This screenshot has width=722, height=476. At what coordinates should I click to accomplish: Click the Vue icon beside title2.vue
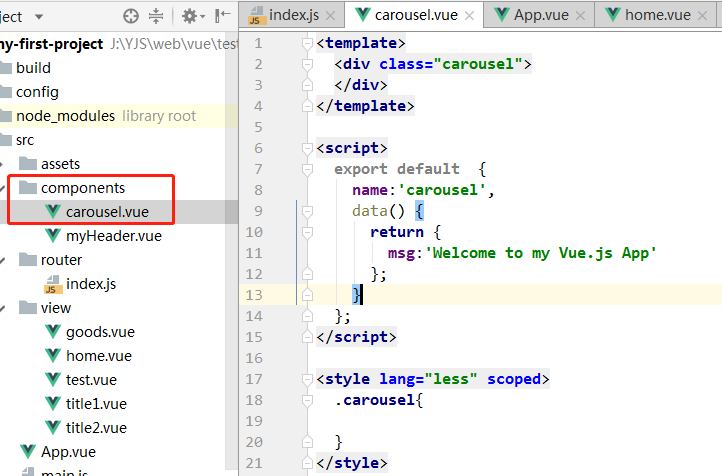(x=53, y=427)
